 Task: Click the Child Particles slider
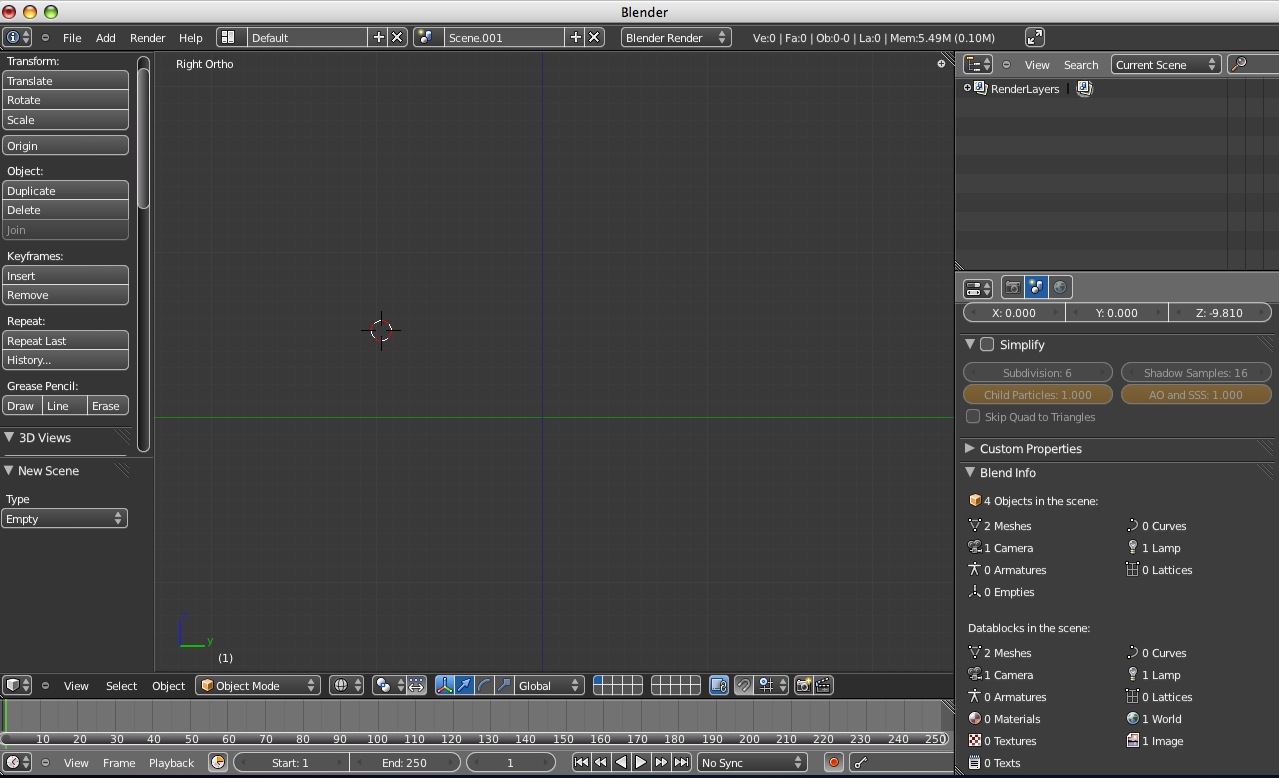[x=1037, y=395]
